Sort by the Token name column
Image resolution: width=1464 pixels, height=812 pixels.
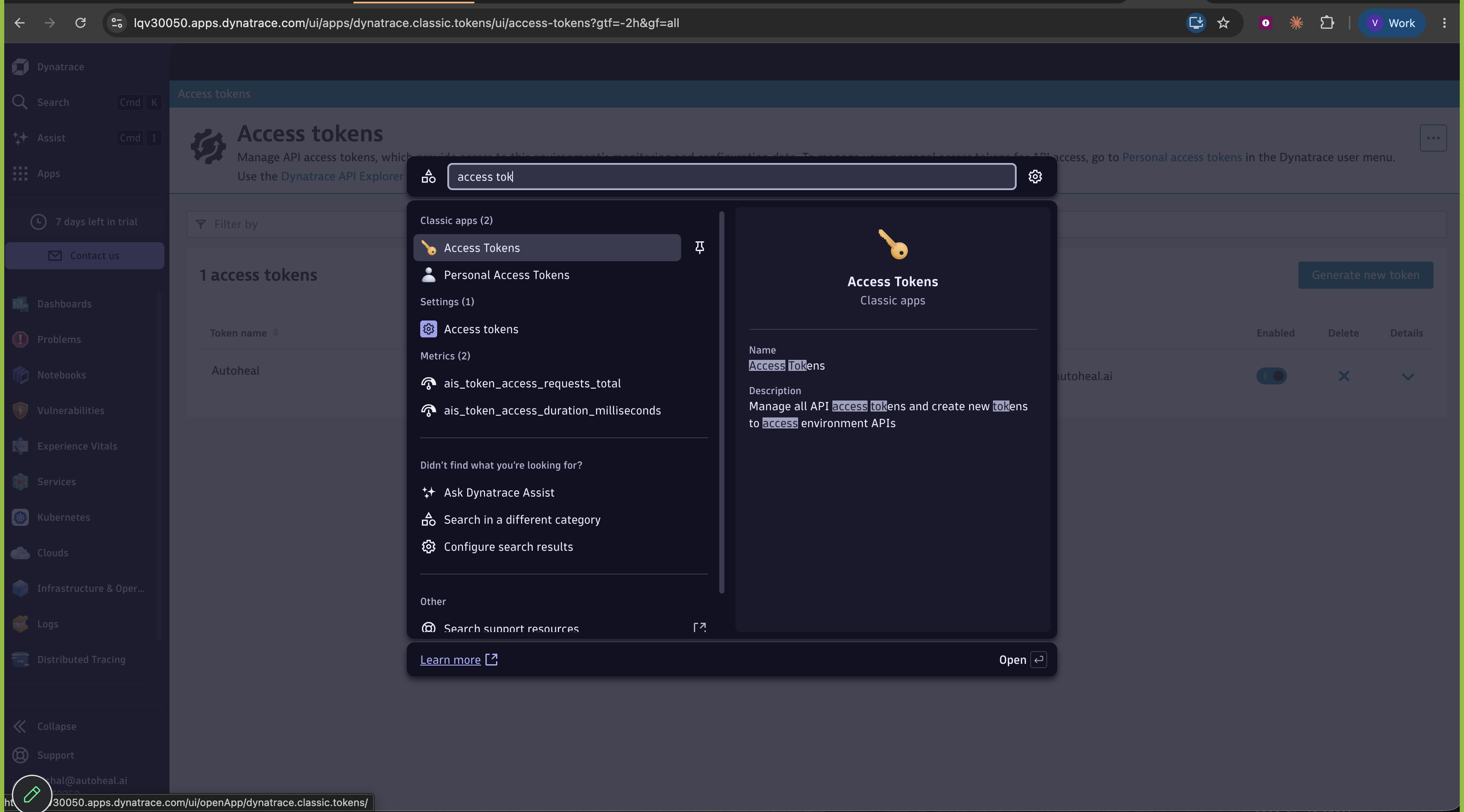click(x=244, y=333)
